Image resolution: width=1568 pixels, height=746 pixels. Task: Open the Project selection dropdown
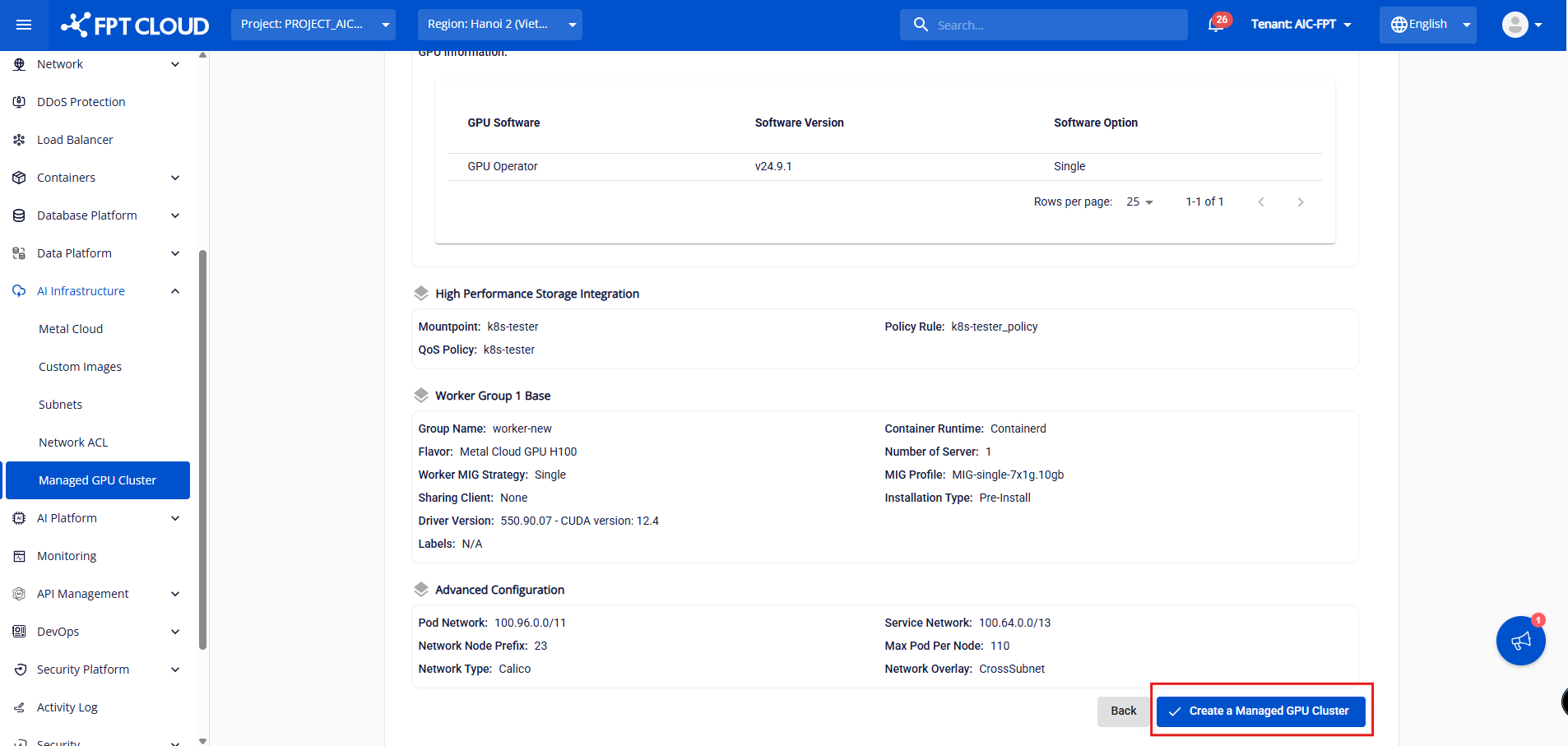(x=313, y=25)
